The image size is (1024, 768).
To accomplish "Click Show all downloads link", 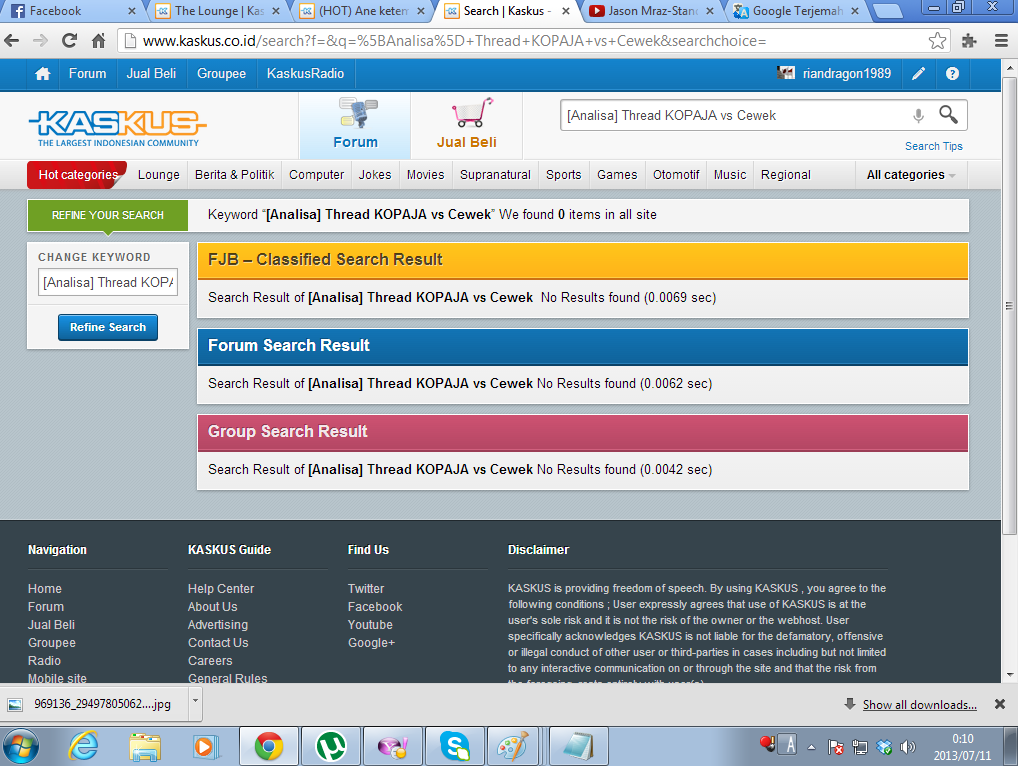I will pyautogui.click(x=919, y=705).
